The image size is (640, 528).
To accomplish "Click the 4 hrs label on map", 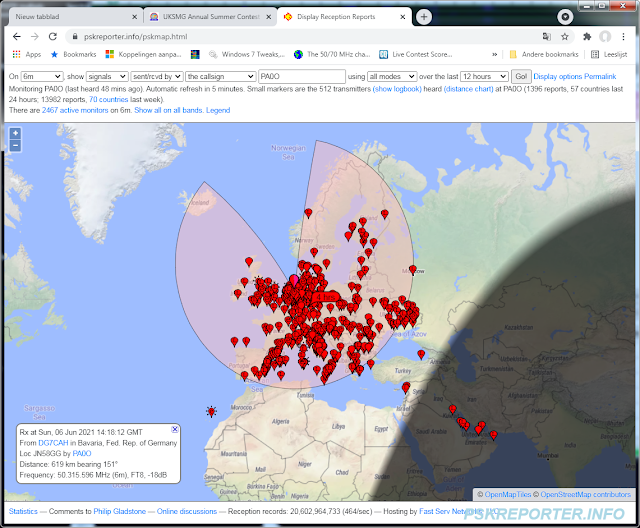I will [327, 297].
